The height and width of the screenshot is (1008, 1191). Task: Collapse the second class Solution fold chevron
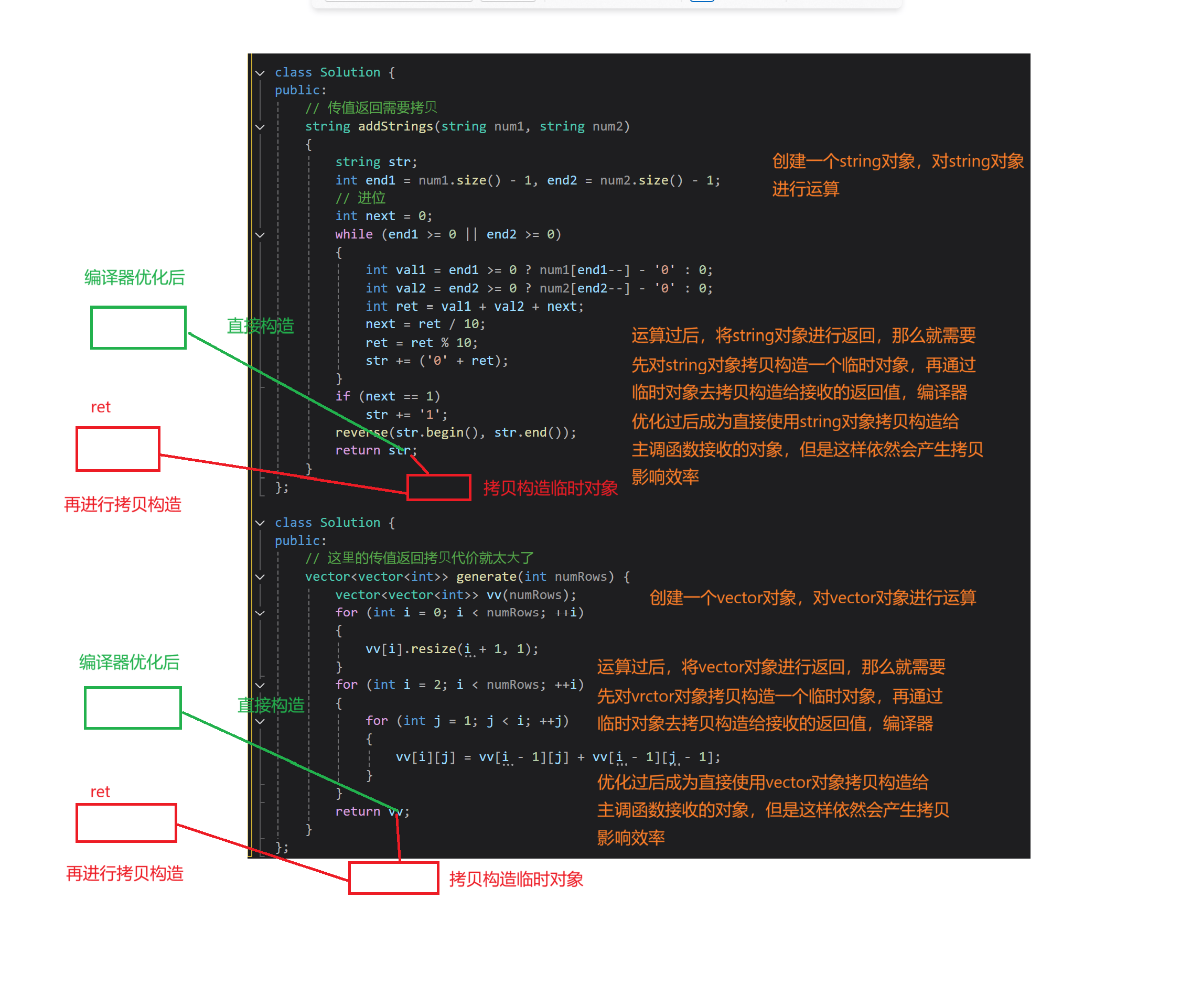tap(260, 523)
